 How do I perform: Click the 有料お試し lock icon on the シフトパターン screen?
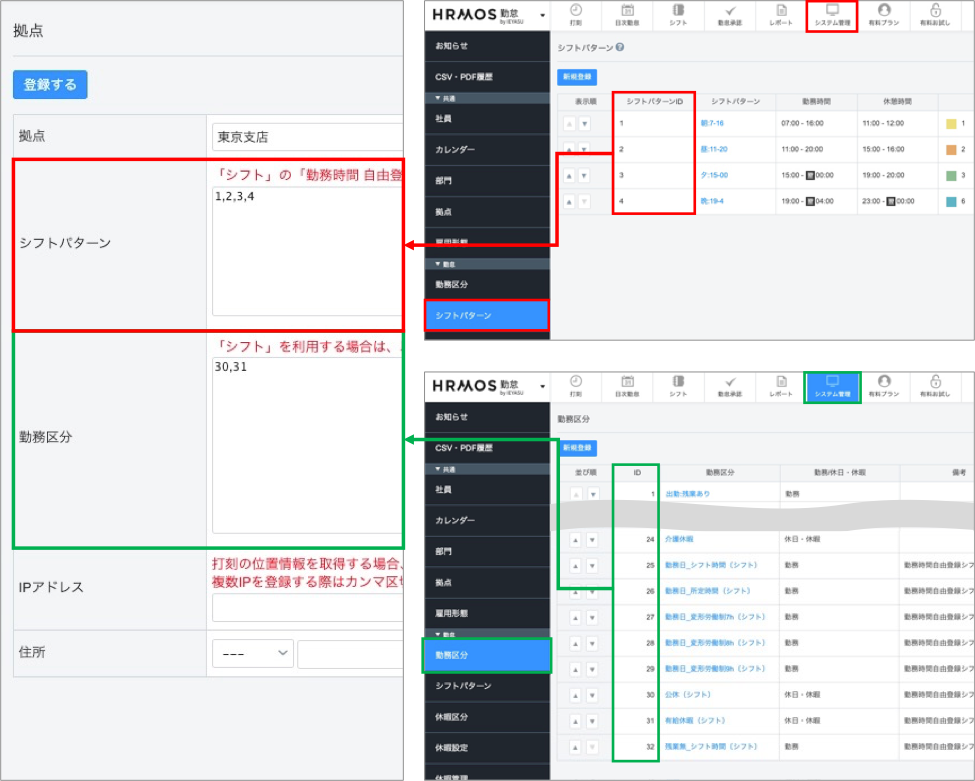[x=935, y=12]
